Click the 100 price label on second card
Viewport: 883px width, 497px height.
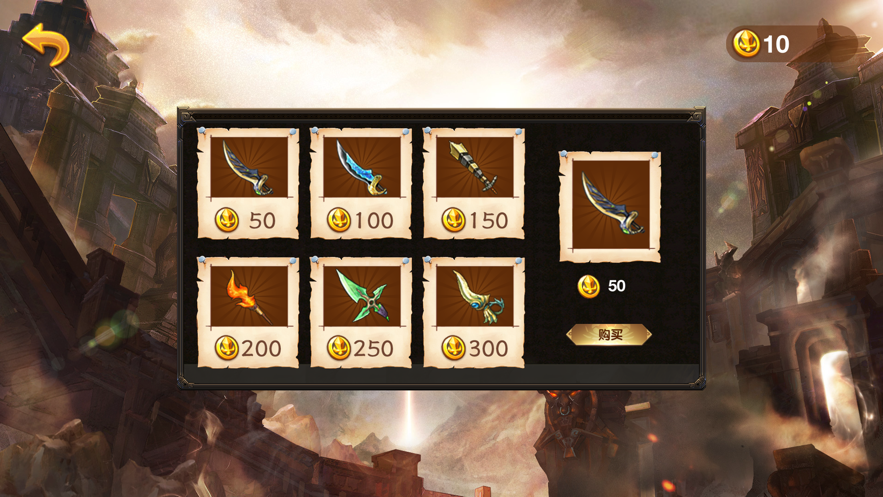click(x=374, y=221)
